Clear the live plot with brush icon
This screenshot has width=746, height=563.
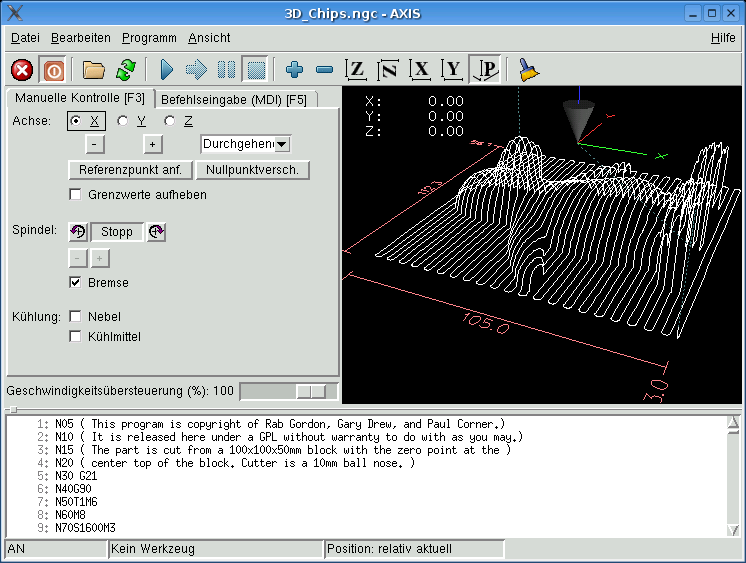tap(528, 70)
